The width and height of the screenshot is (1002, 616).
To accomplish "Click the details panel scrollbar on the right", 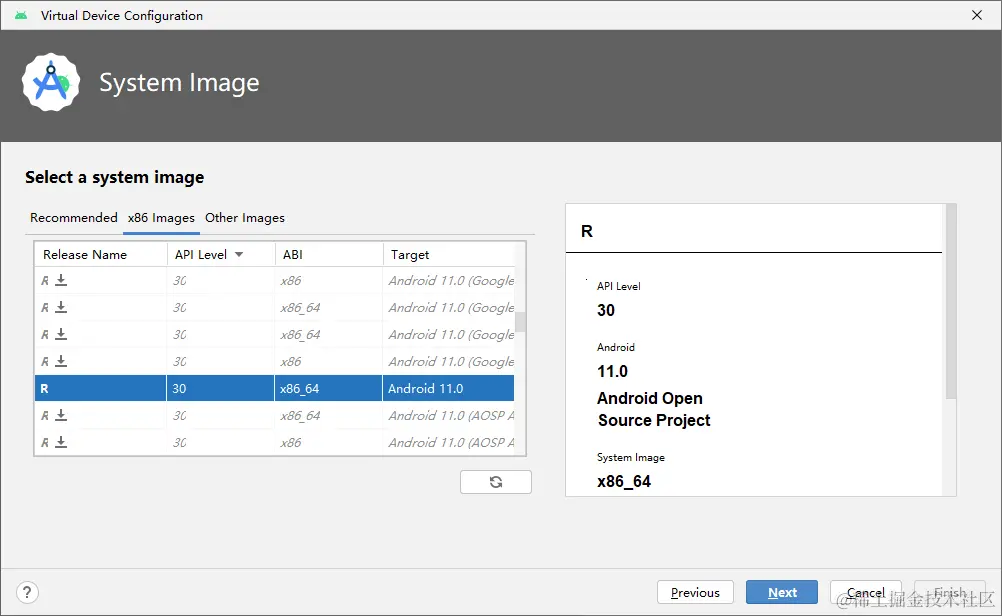I will (951, 302).
